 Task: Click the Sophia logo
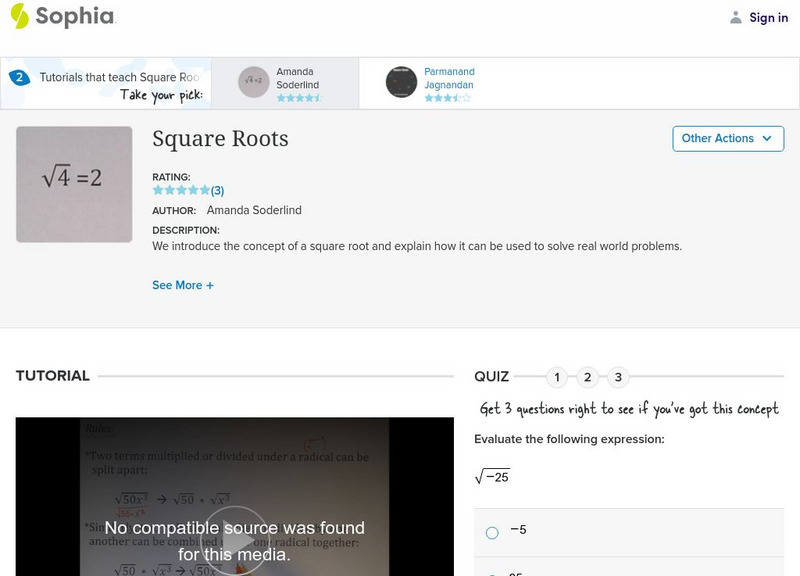63,16
